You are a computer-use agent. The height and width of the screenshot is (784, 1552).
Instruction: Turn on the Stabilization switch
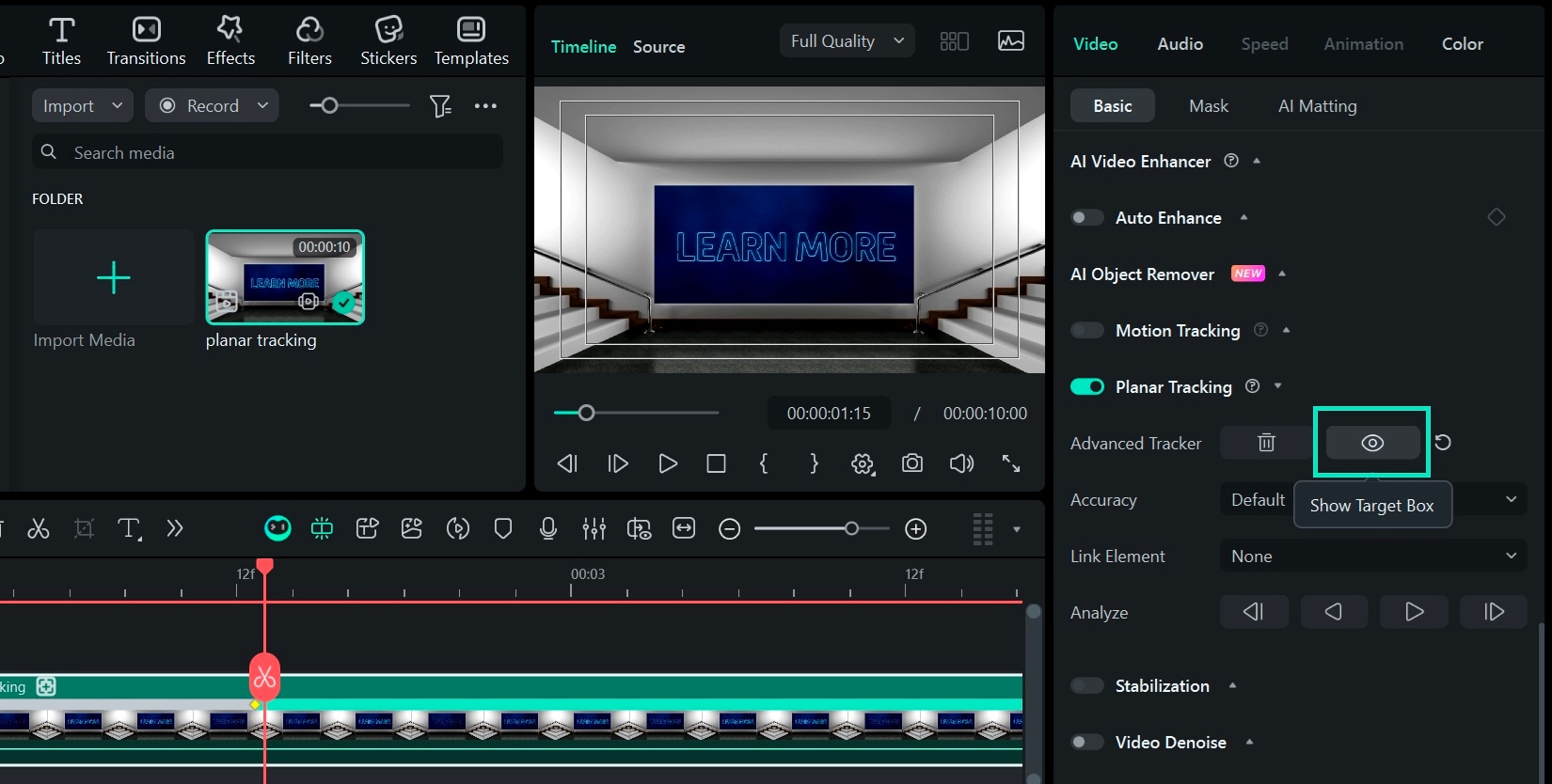[x=1087, y=685]
